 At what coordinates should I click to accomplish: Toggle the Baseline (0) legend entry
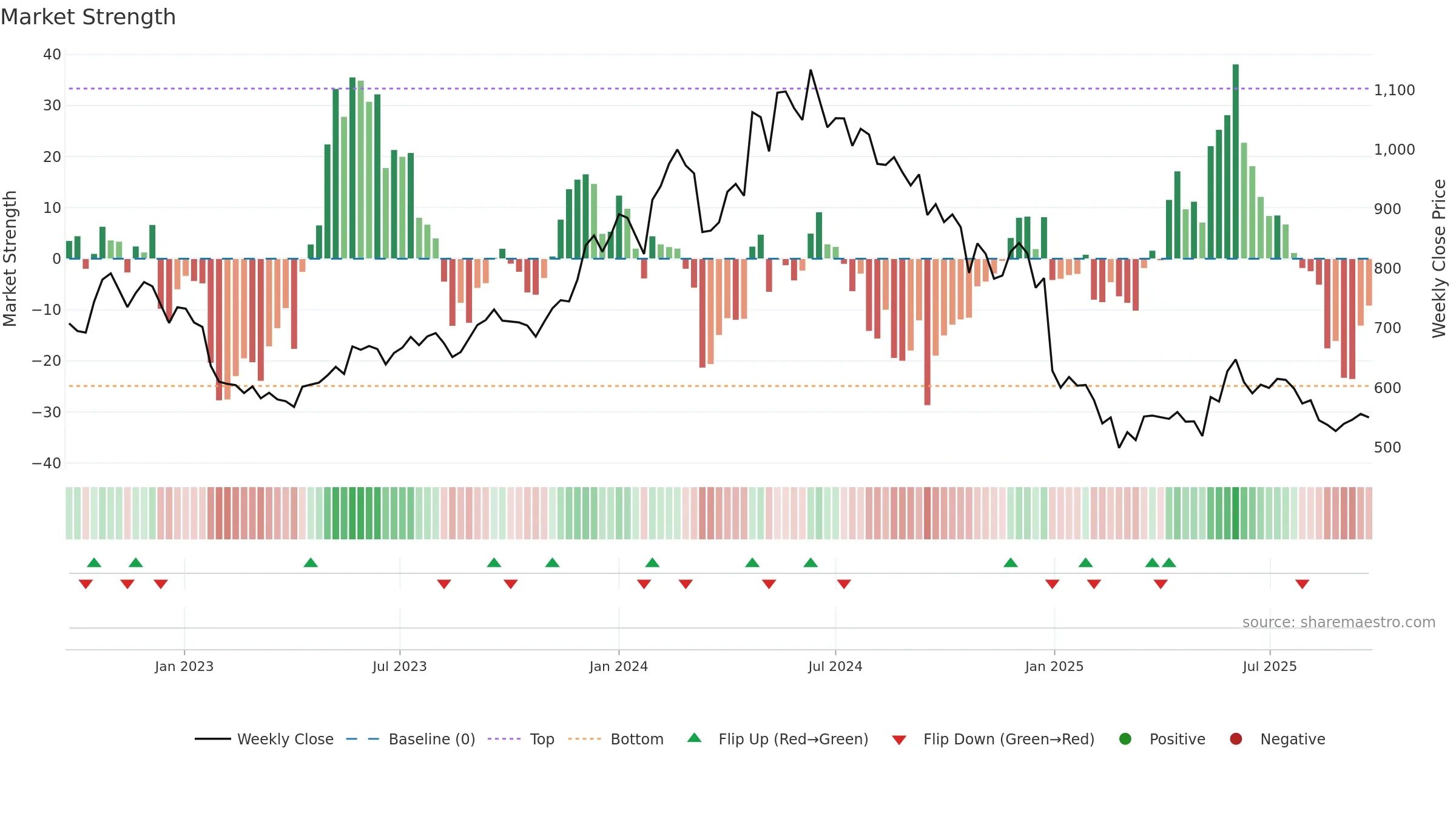(411, 739)
